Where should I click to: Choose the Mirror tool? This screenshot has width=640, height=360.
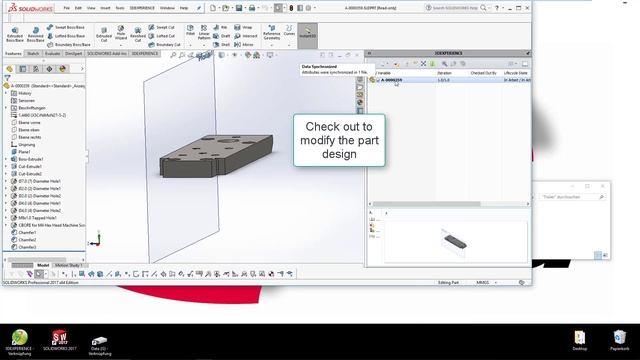pyautogui.click(x=244, y=44)
